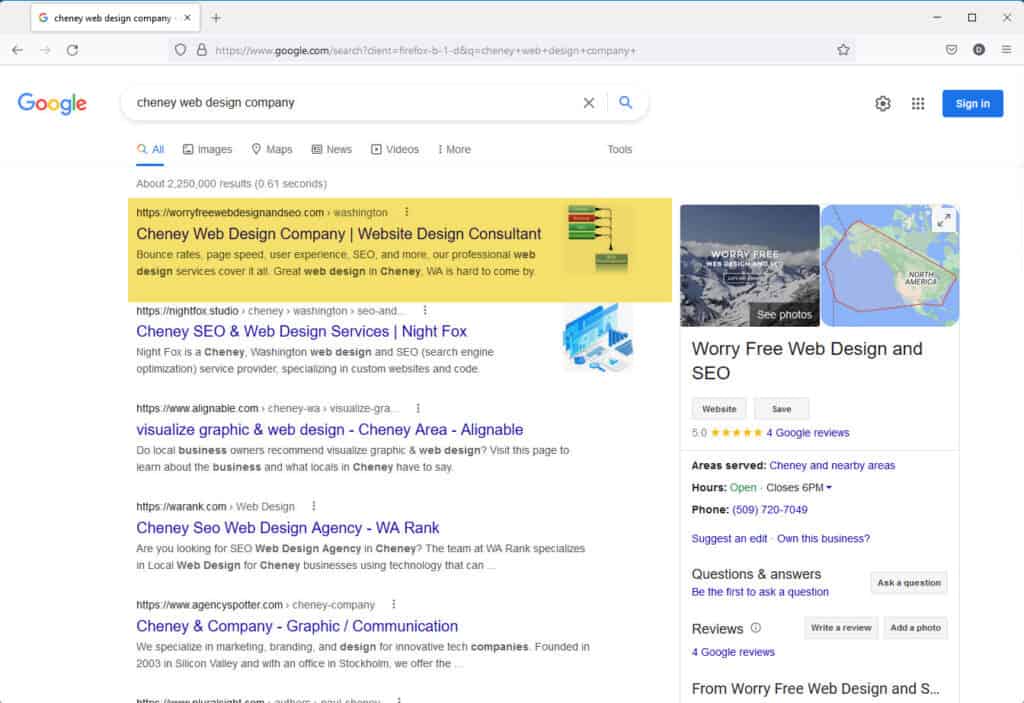Click the Night Fox result thumbnail image
The image size is (1024, 703).
coord(598,338)
